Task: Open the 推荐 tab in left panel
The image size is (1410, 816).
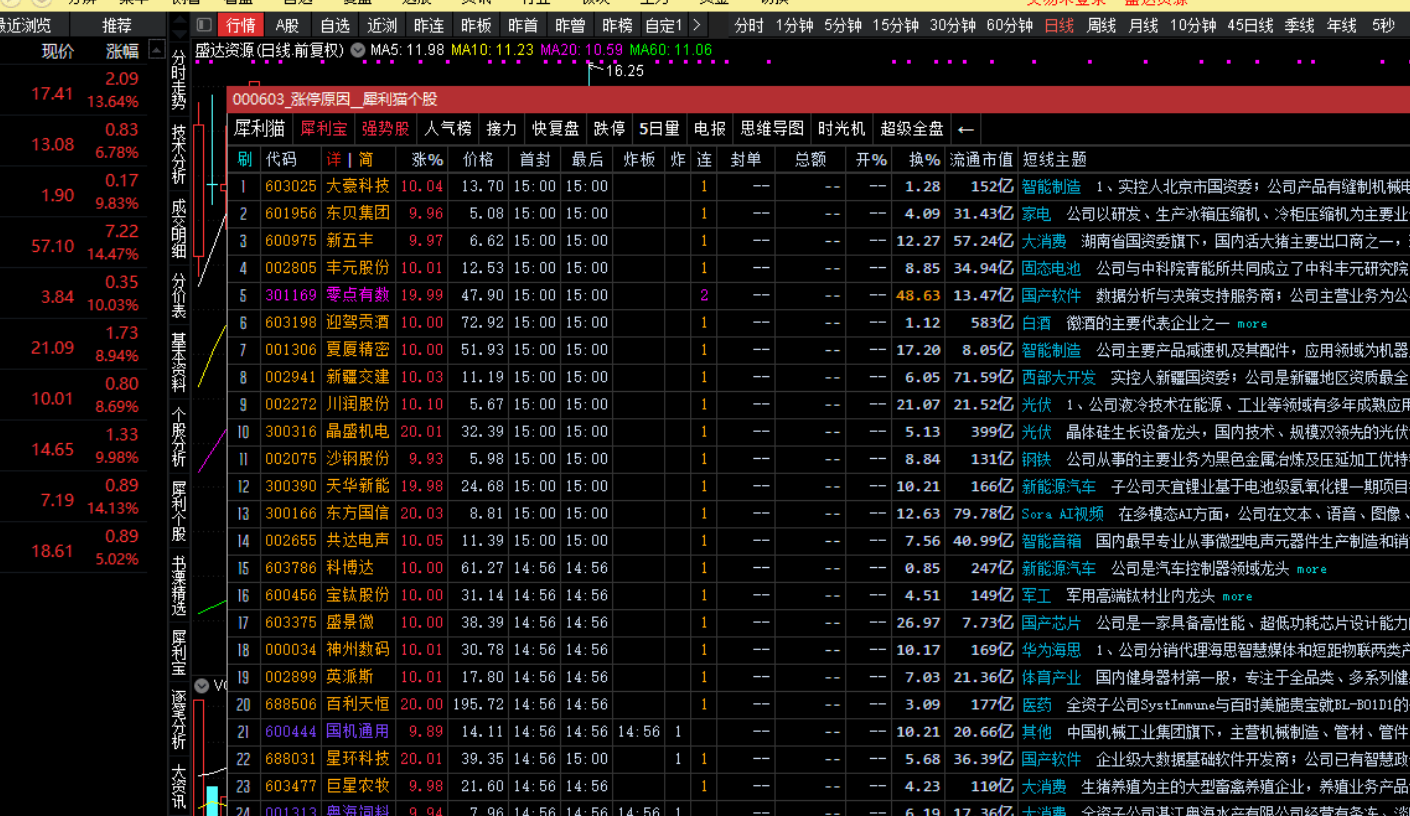Action: point(117,25)
